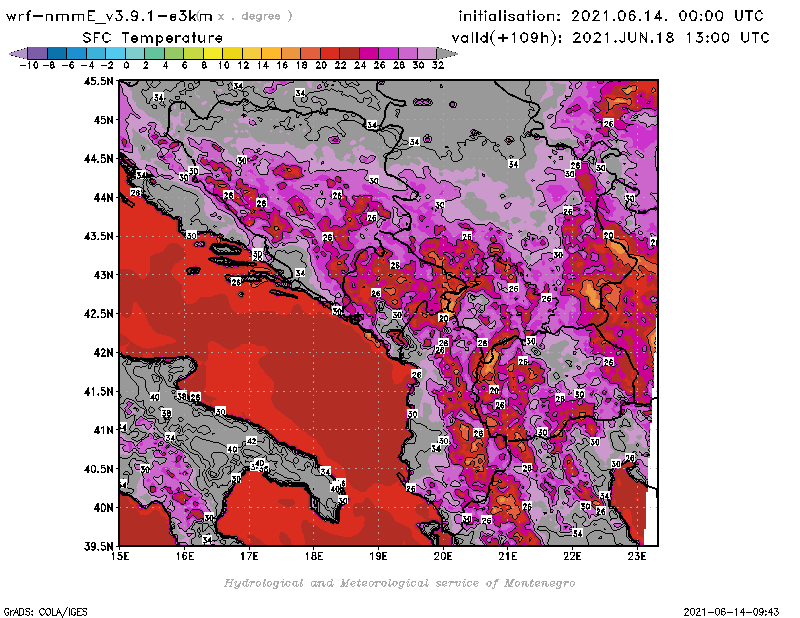Click the '43N' latitude axis label

(104, 275)
